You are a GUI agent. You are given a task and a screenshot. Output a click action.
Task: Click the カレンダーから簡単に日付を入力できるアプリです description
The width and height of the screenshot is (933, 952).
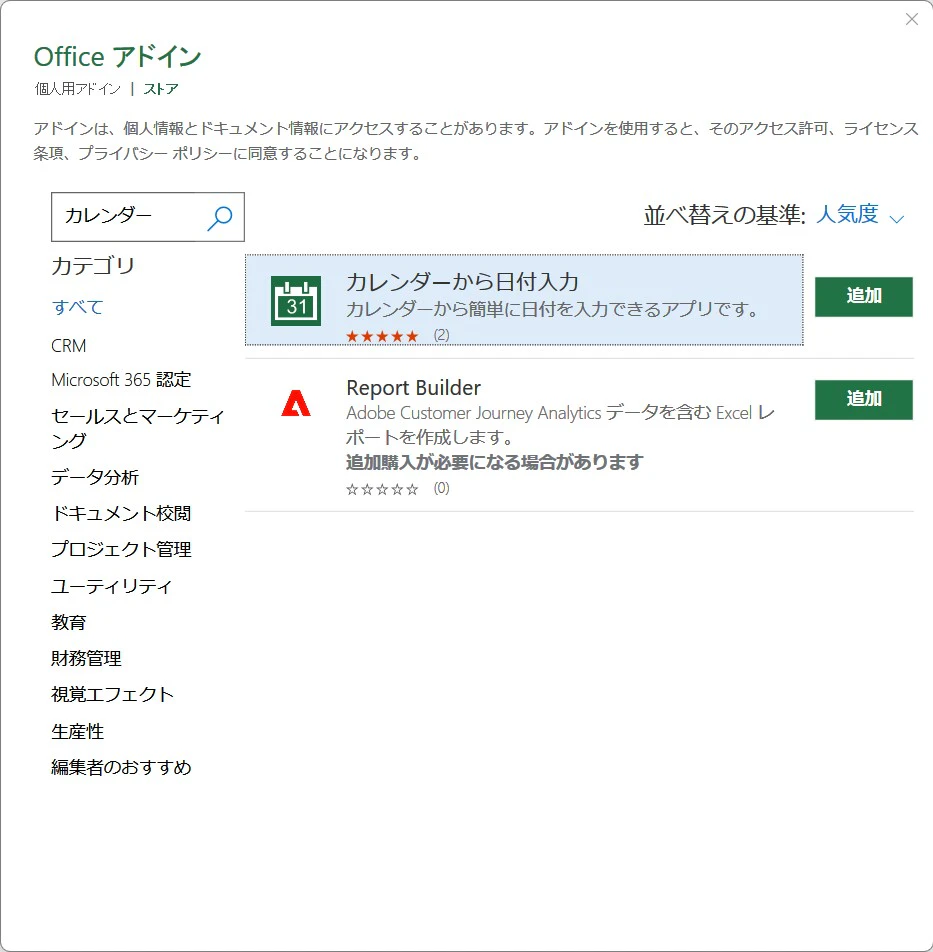click(x=553, y=310)
